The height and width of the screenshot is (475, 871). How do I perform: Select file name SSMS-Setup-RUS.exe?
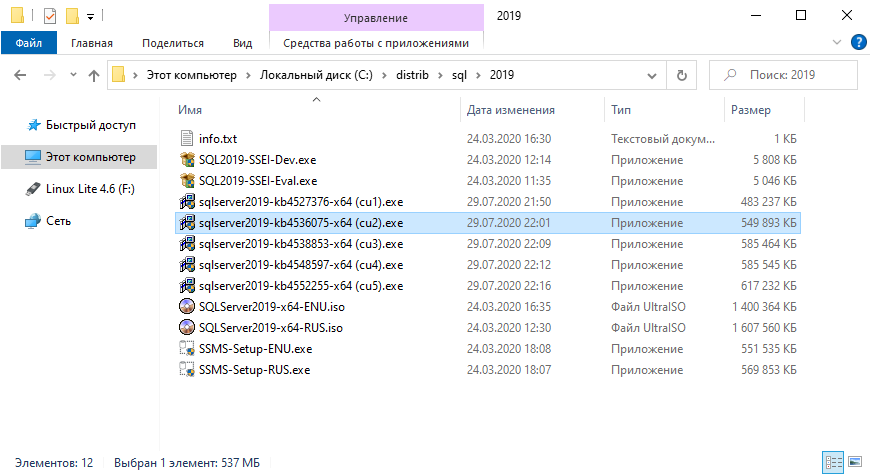click(x=254, y=370)
